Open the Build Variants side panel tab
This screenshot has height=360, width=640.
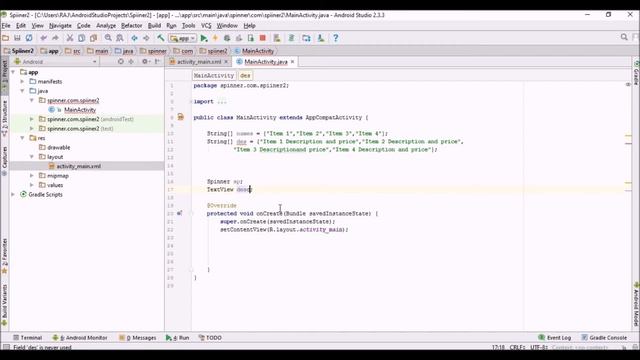click(x=4, y=305)
